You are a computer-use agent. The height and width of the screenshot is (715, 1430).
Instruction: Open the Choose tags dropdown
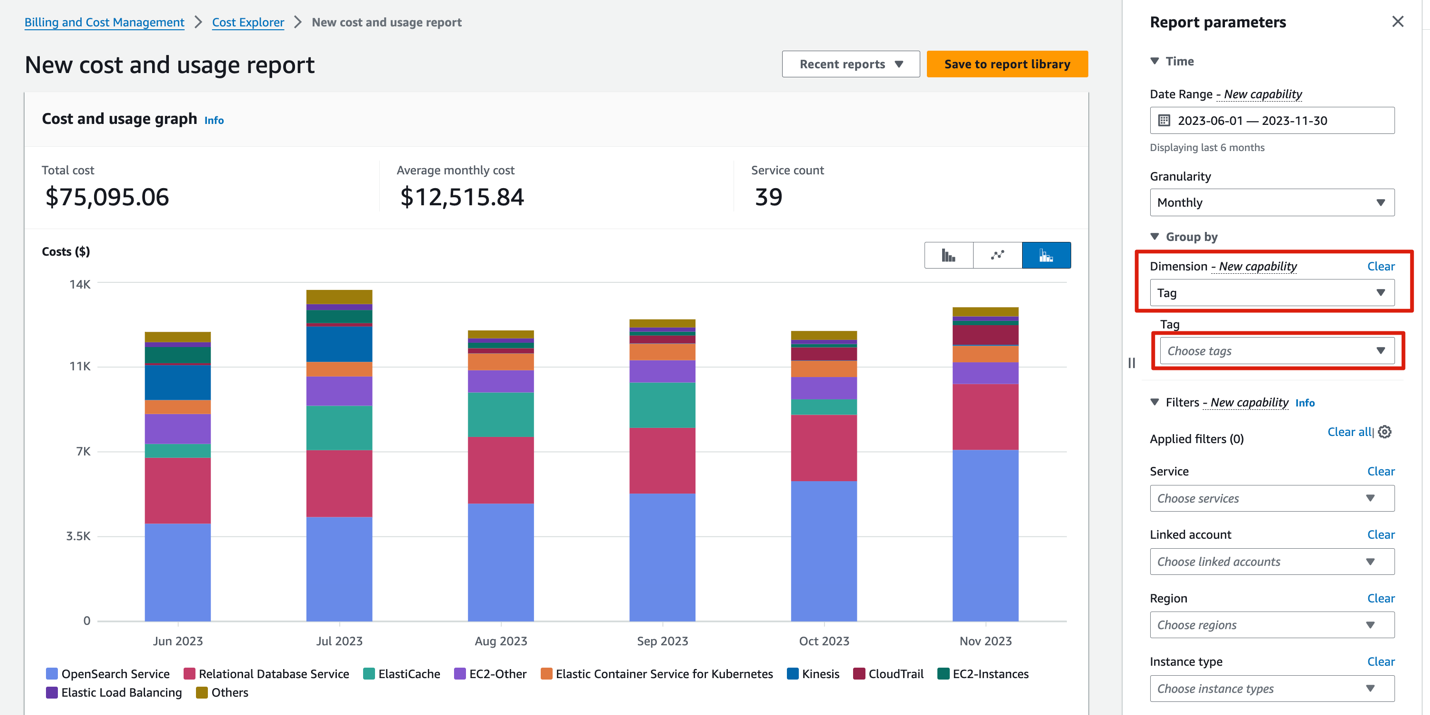(1276, 351)
